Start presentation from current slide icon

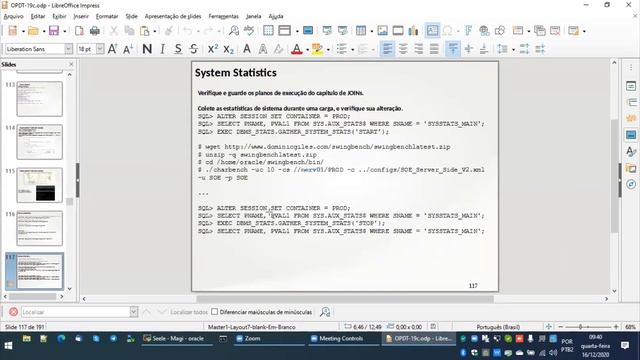[x=342, y=31]
